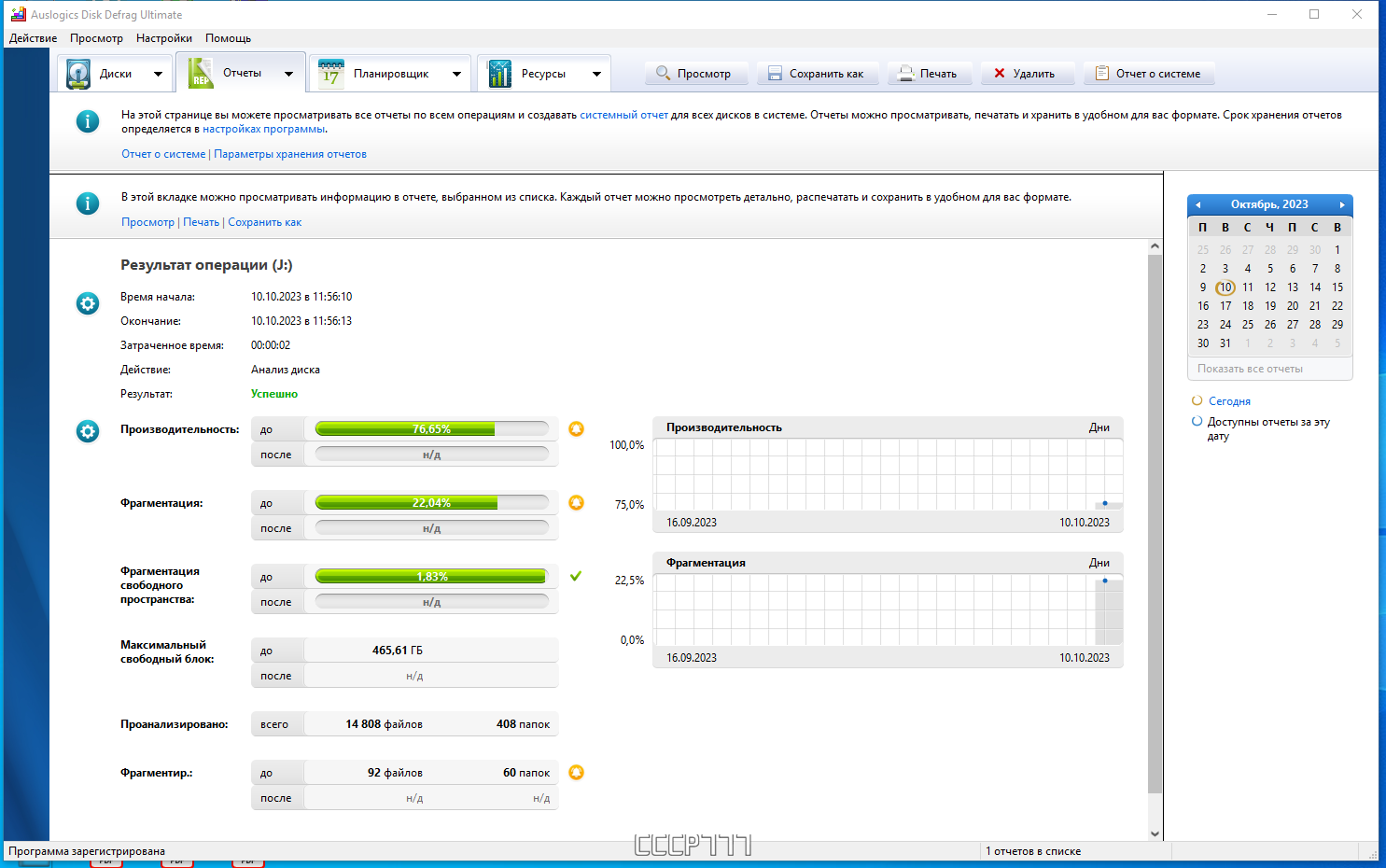The height and width of the screenshot is (868, 1386).
Task: Click green checkmark beside 1,83% bar
Action: (x=576, y=576)
